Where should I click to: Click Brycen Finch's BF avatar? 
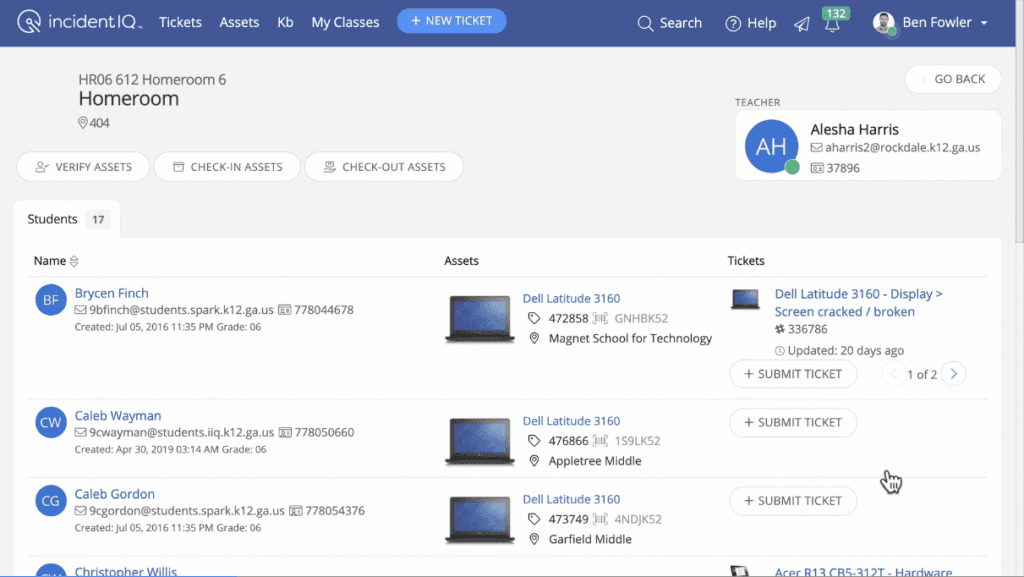(51, 301)
